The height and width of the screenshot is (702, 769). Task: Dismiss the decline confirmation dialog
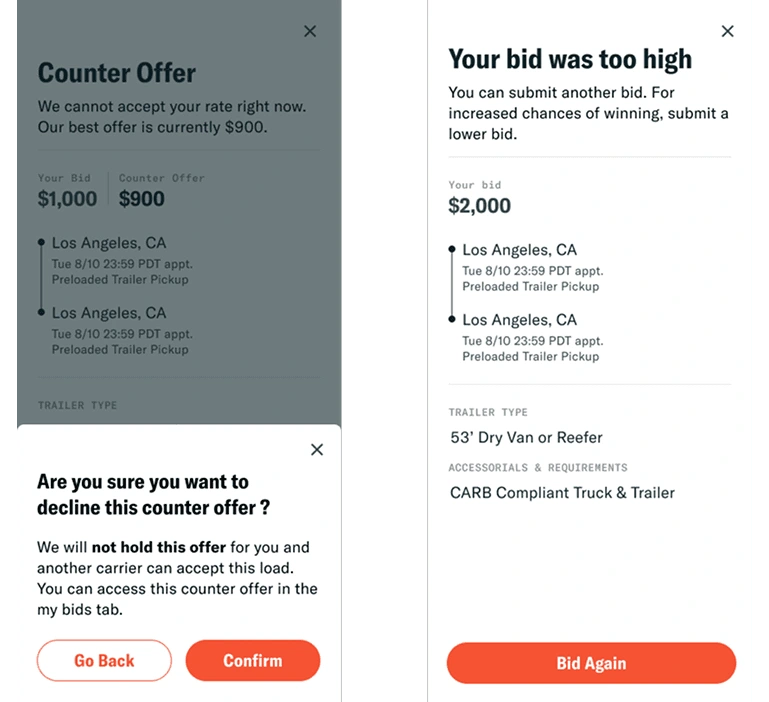click(317, 450)
